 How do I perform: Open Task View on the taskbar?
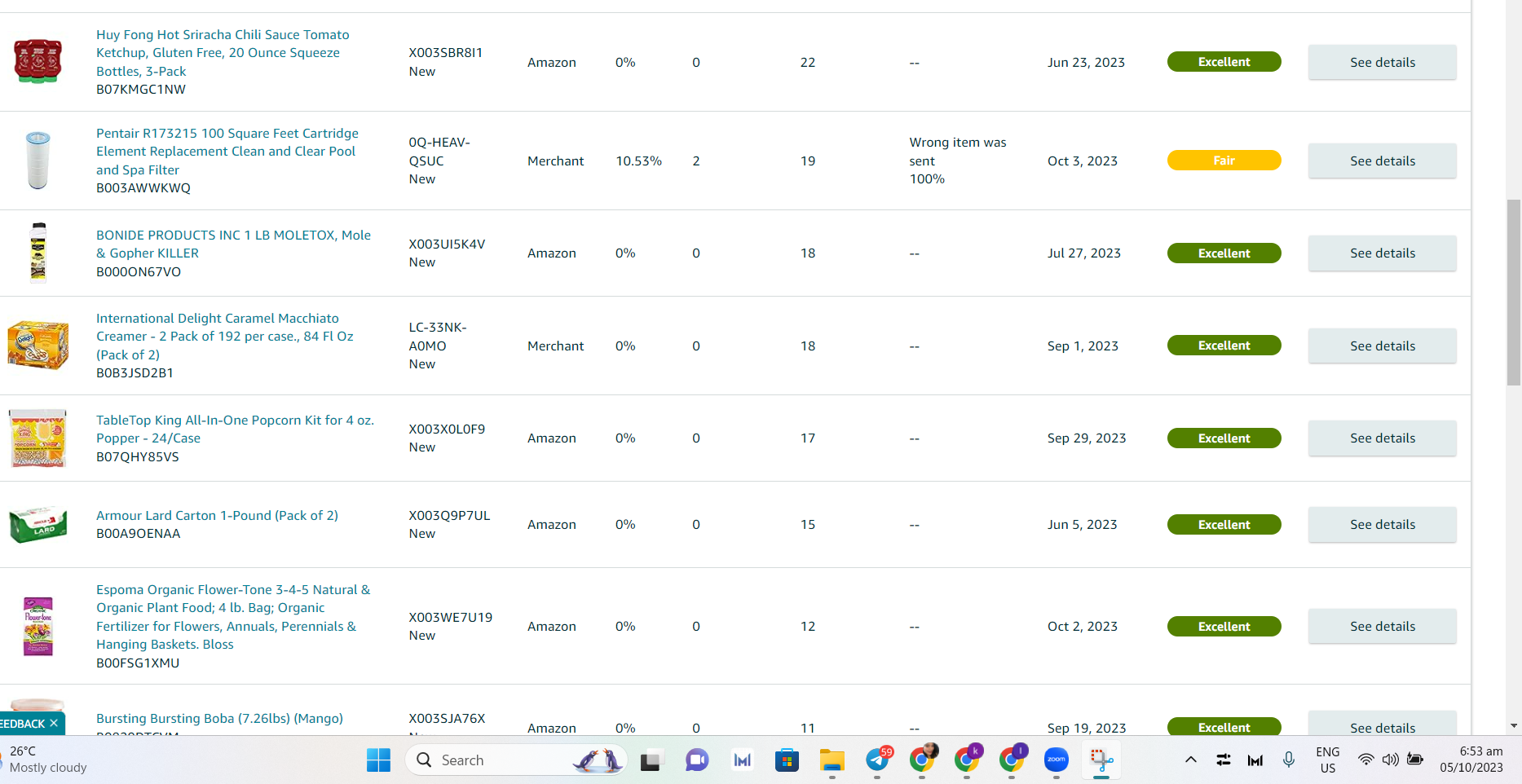651,760
